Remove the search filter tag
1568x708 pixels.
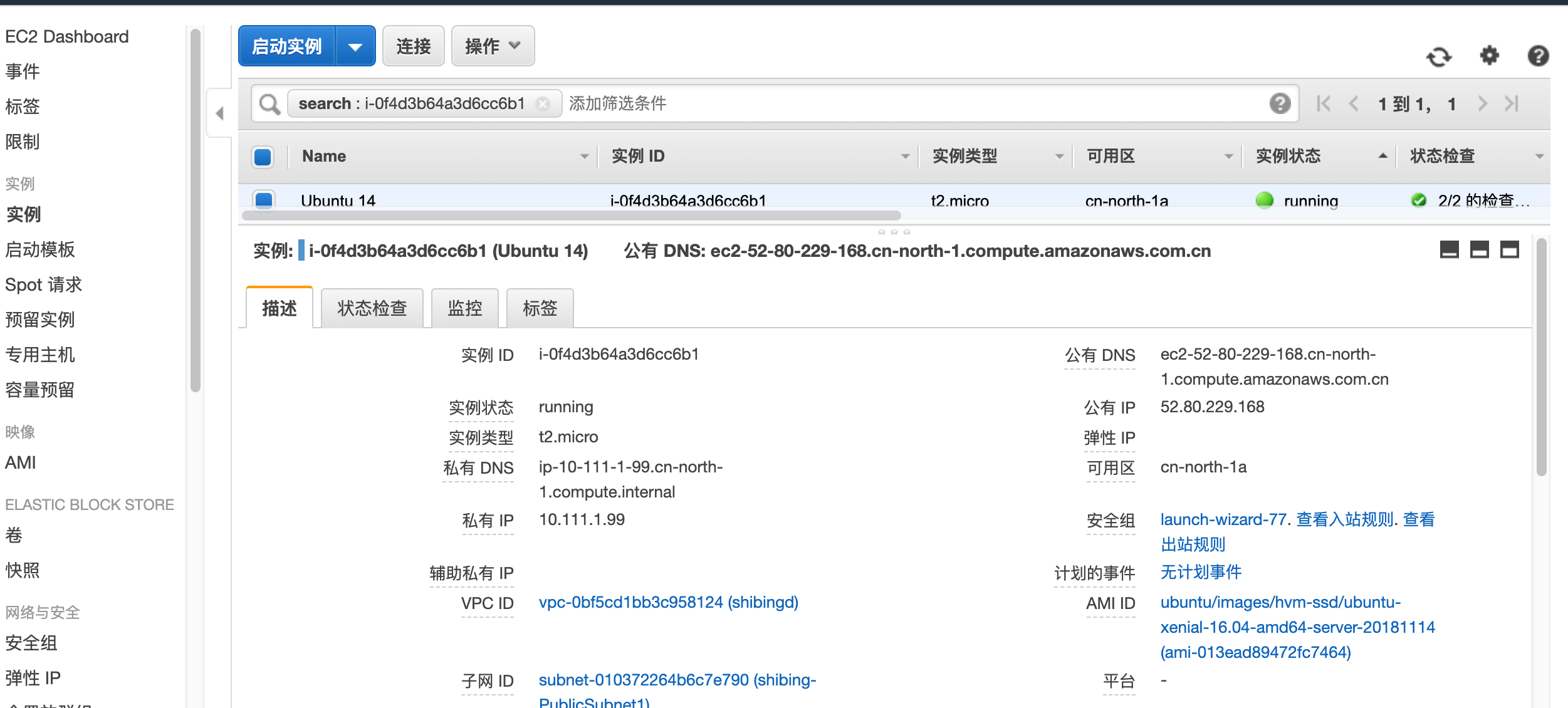click(x=543, y=104)
